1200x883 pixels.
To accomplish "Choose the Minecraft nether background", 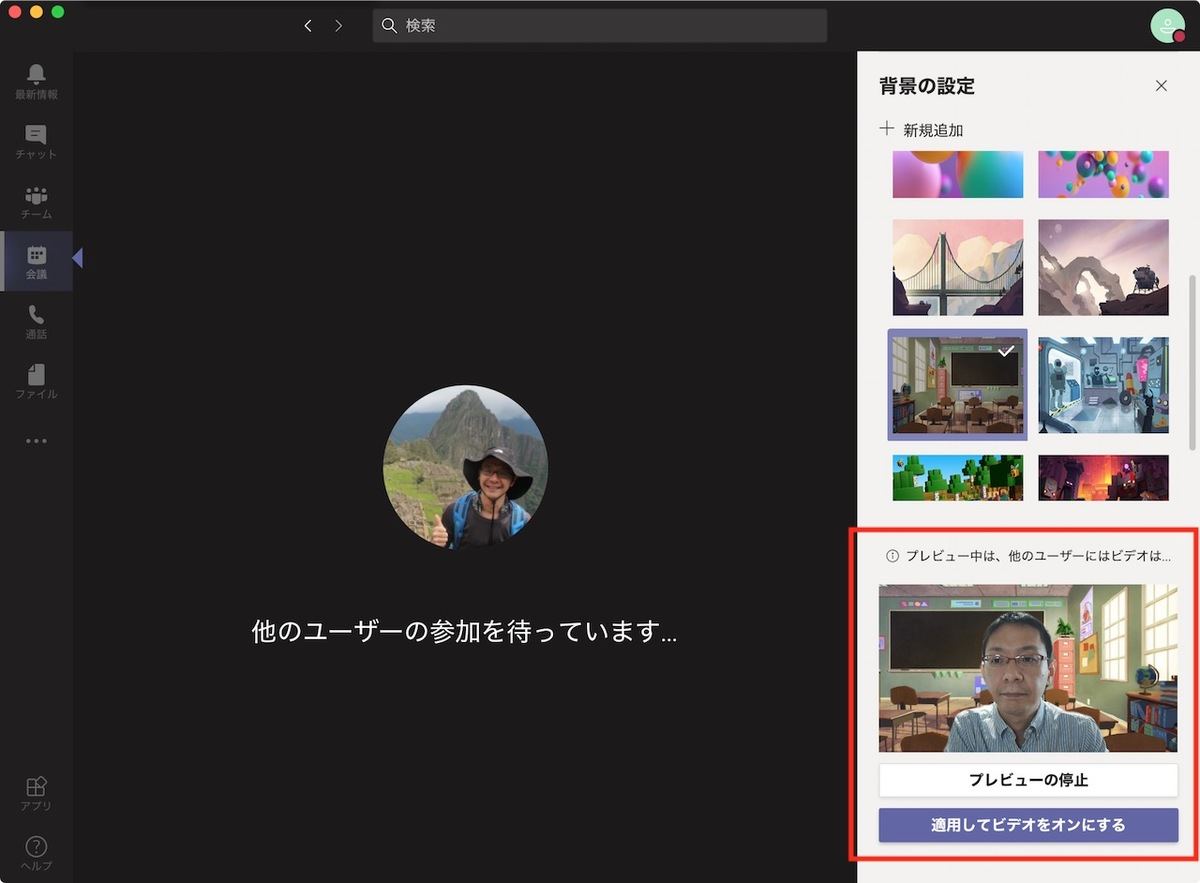I will [1103, 478].
